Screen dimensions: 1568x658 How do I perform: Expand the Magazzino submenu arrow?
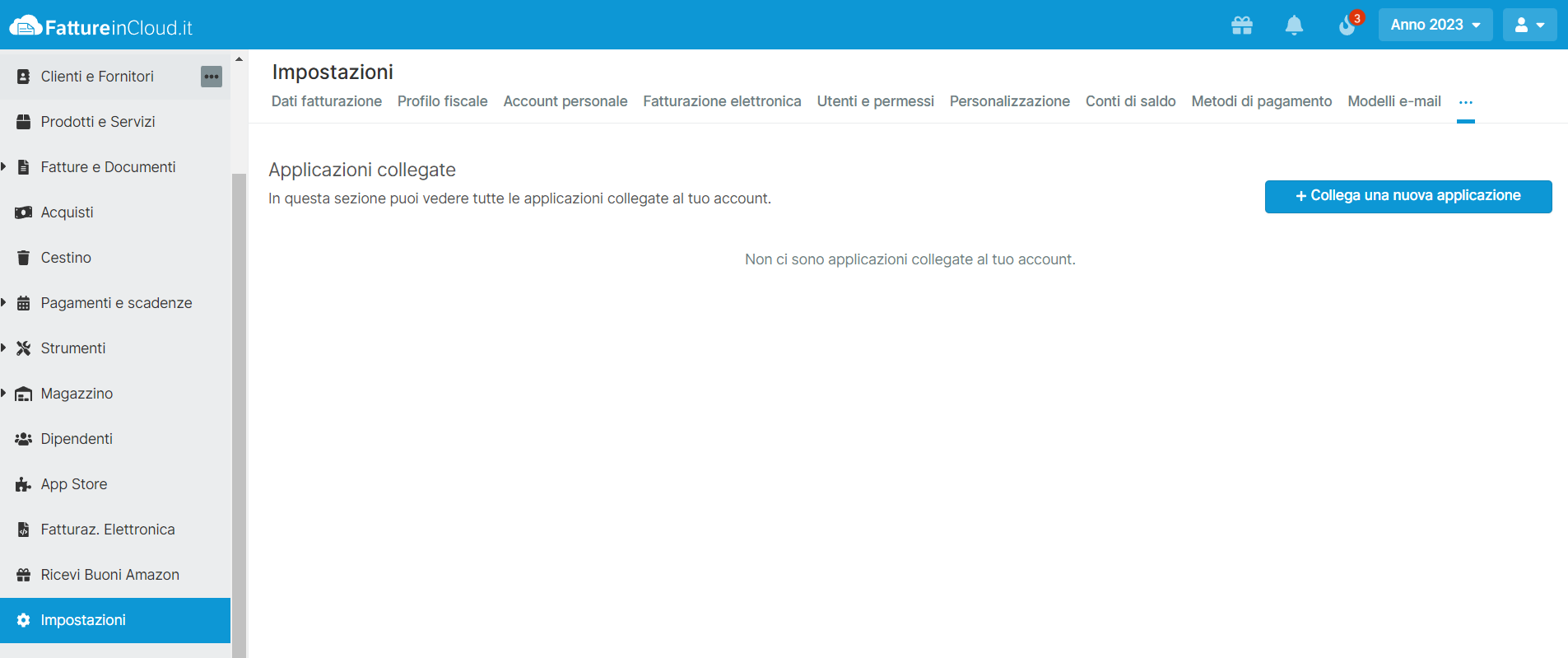click(x=4, y=394)
